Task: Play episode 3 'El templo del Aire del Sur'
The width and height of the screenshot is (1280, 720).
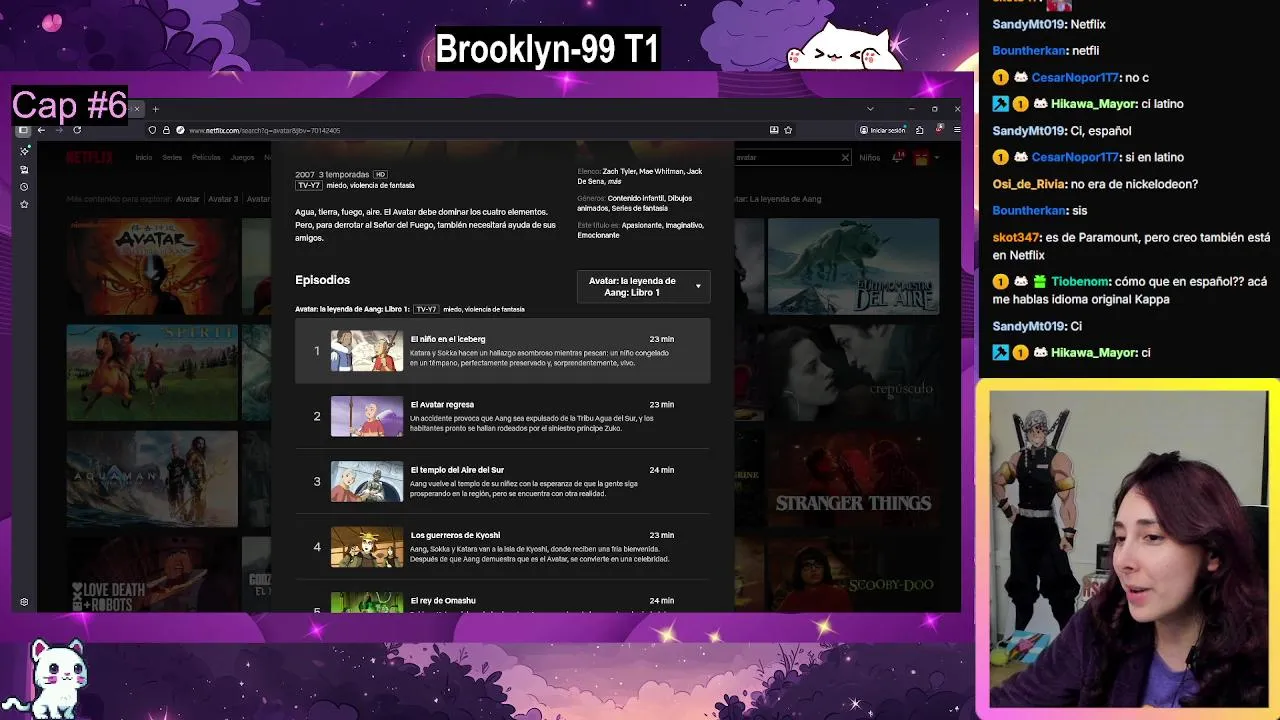Action: click(x=502, y=481)
